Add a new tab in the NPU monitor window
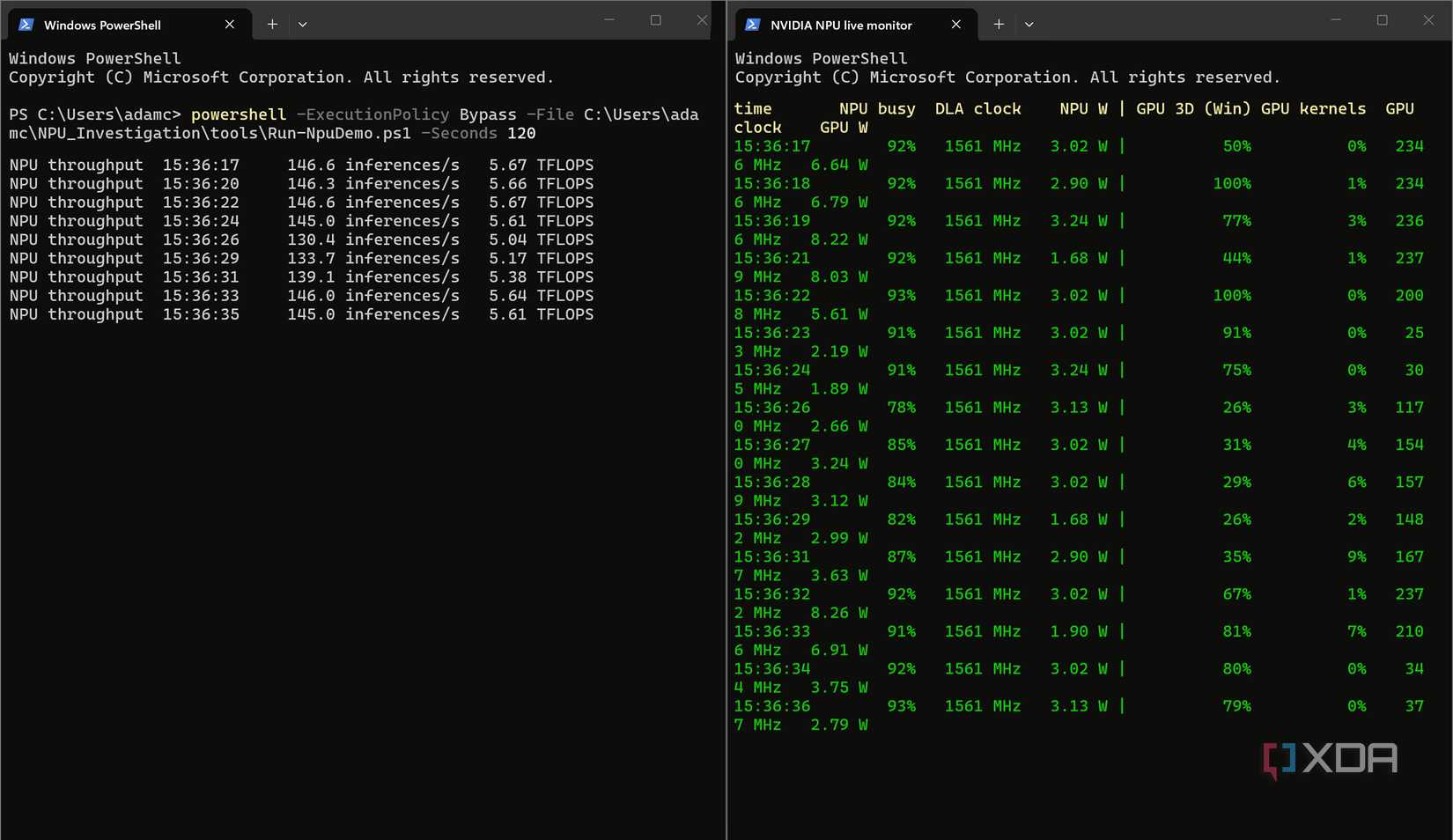Screen dimensions: 1453x840 coord(999,25)
